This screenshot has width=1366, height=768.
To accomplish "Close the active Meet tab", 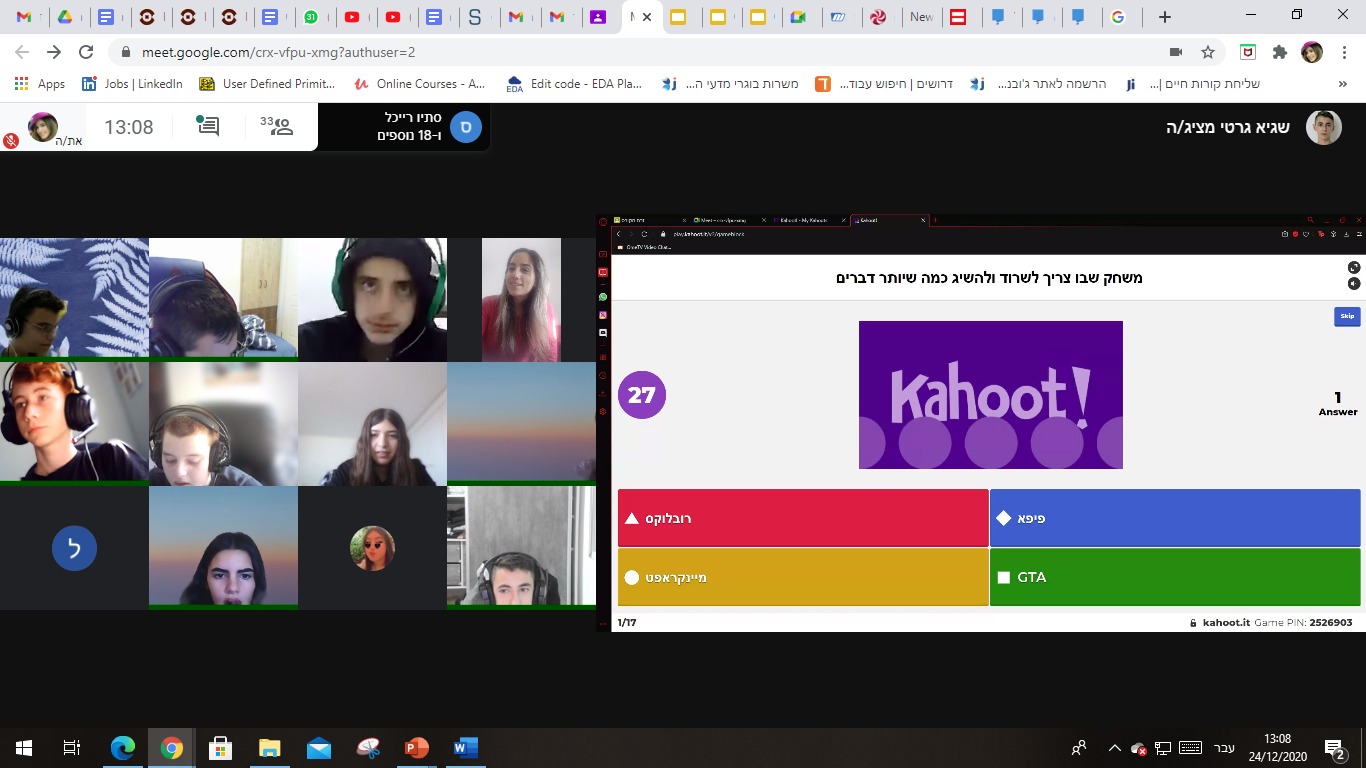I will 647,17.
